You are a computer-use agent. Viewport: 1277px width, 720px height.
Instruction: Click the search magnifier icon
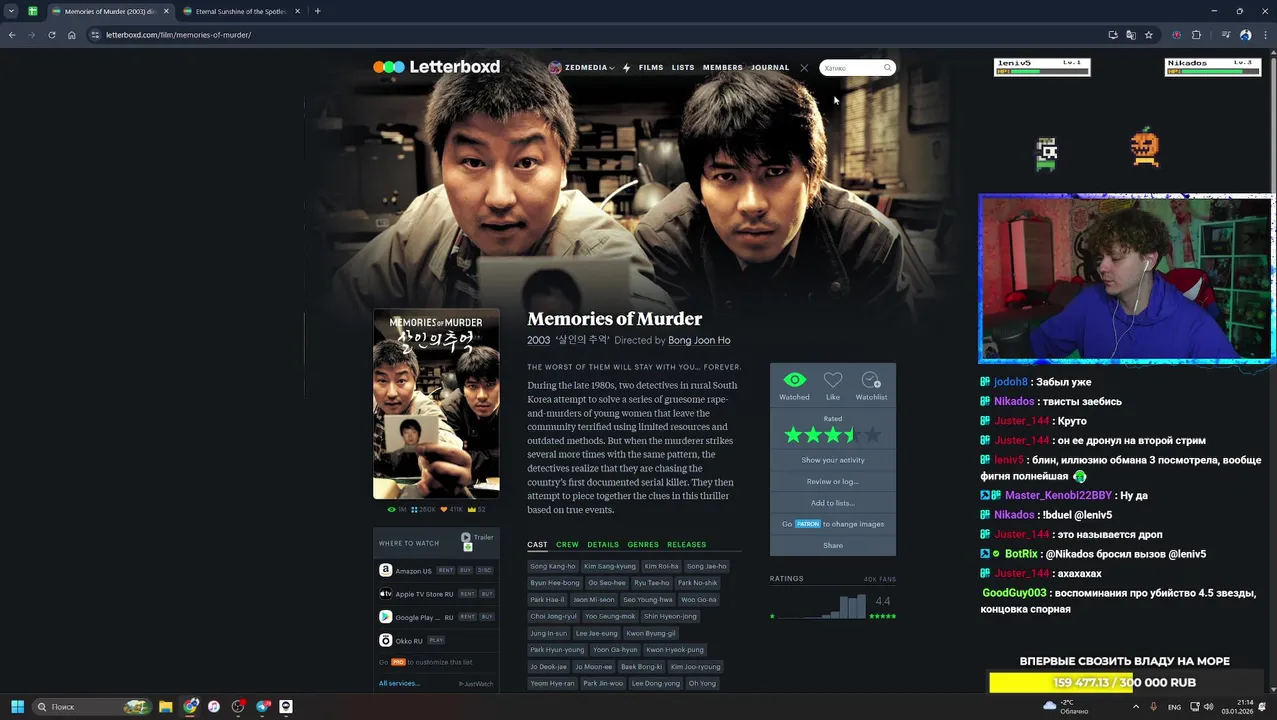click(x=886, y=68)
